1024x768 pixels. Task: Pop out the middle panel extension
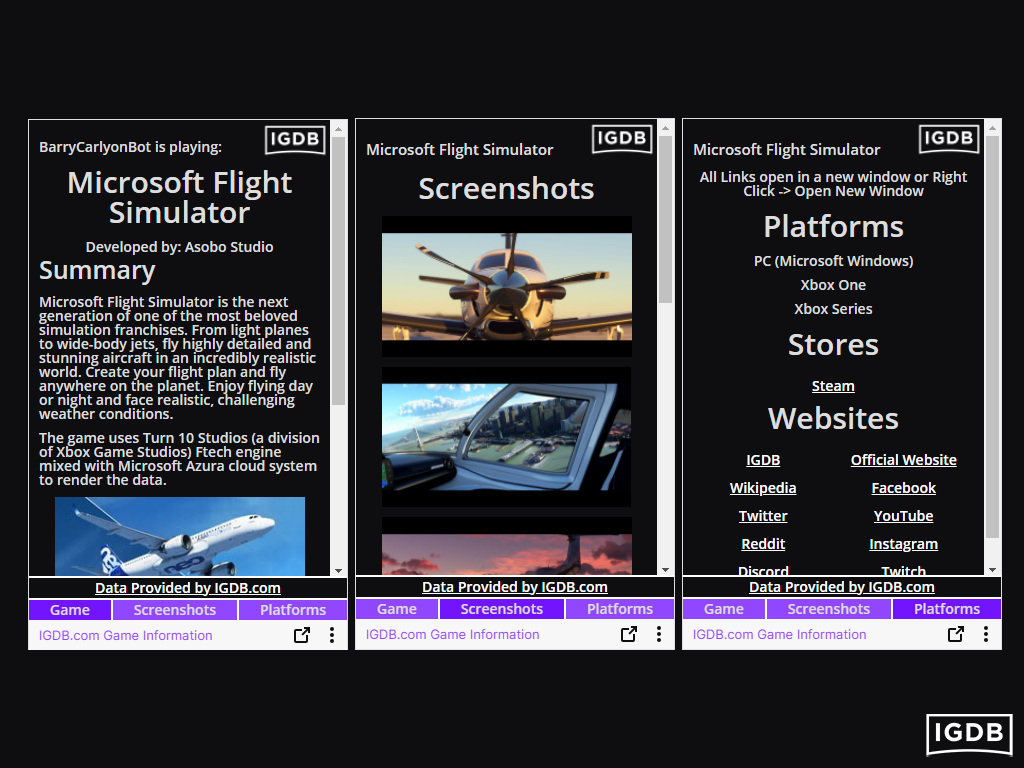(628, 633)
